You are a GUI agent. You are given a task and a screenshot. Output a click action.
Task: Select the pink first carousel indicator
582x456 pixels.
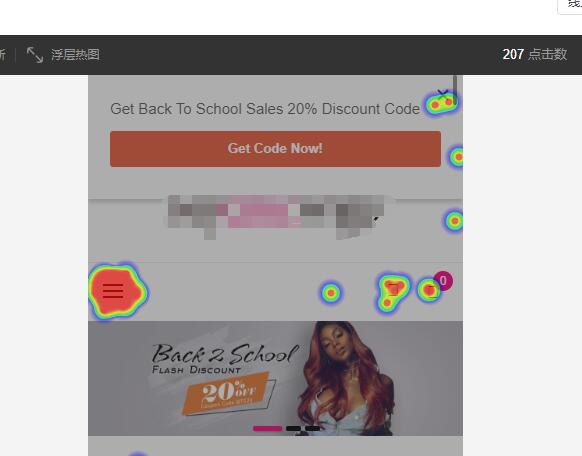[x=267, y=429]
